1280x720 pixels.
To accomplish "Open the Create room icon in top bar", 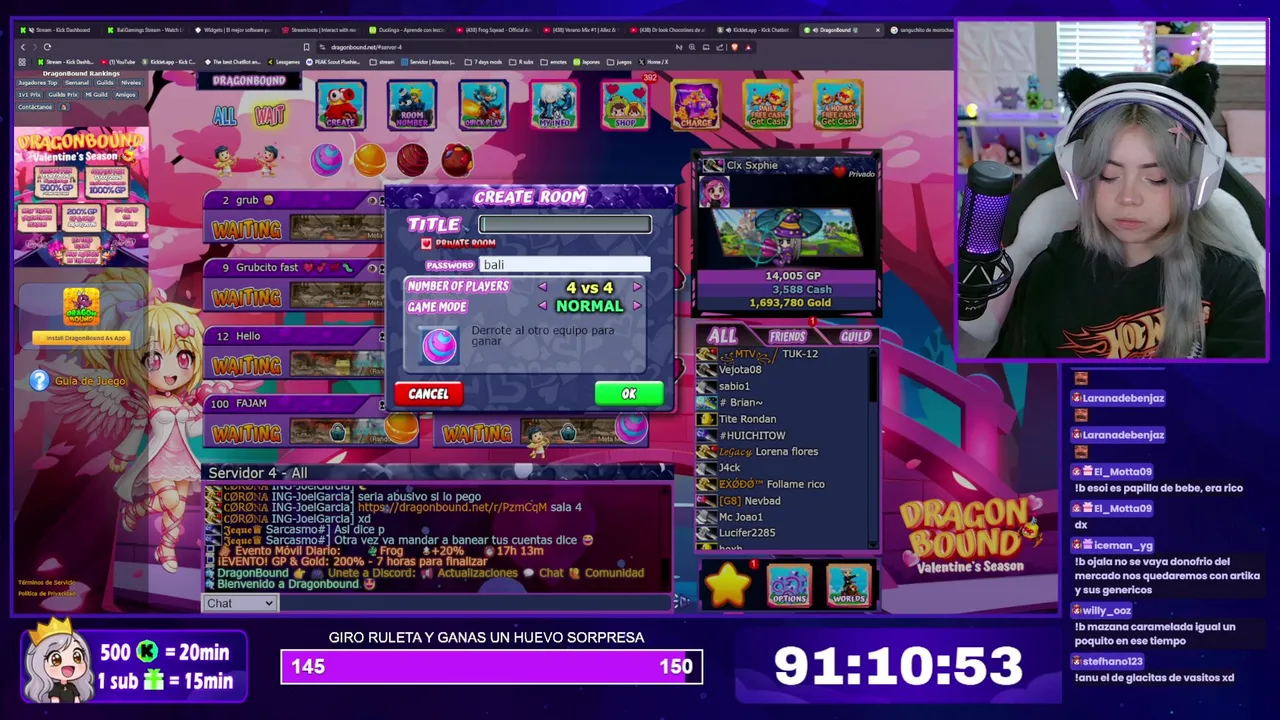I will [x=341, y=105].
